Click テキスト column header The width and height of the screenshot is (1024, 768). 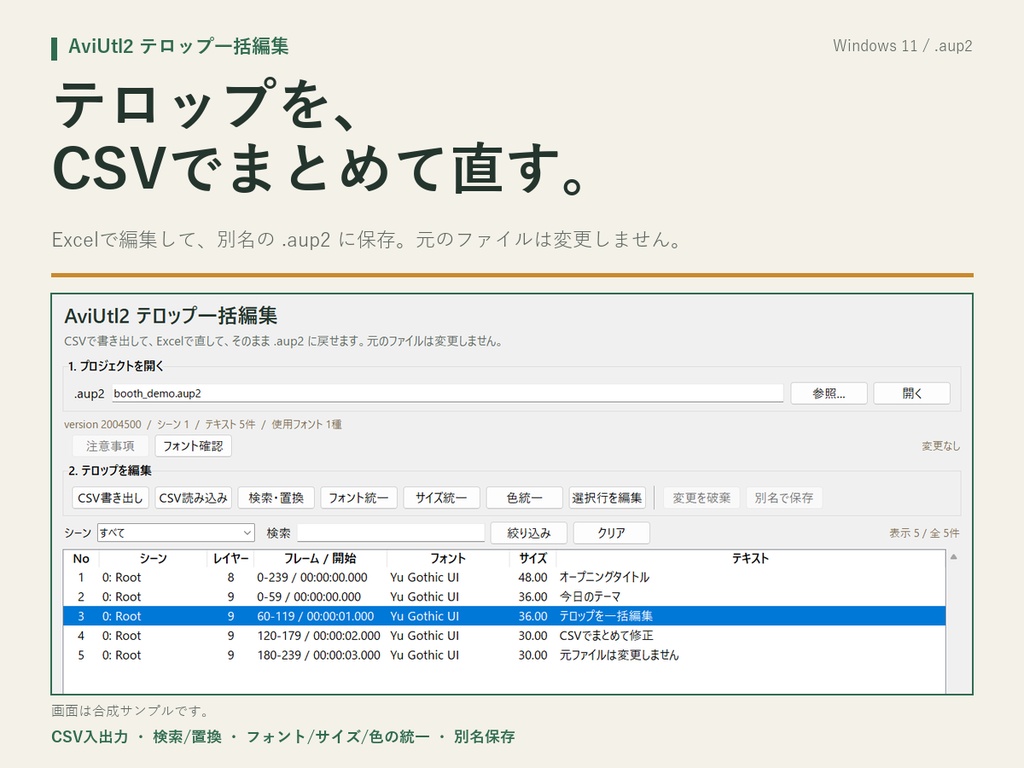click(750, 558)
